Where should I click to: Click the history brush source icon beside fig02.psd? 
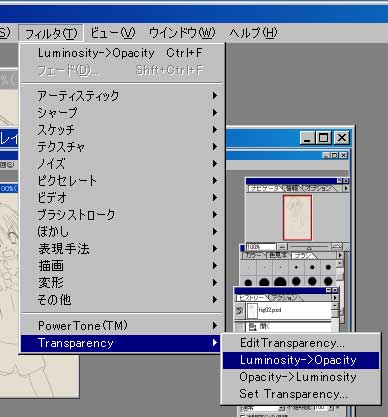239,311
